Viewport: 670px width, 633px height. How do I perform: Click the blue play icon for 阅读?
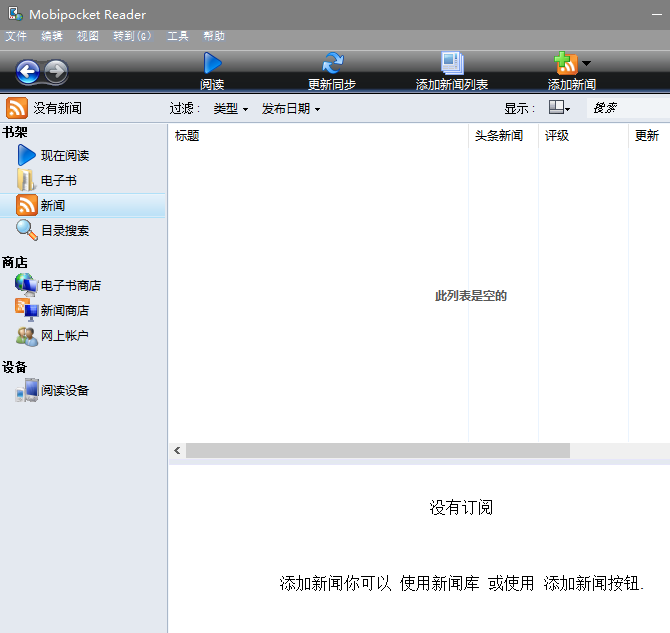(212, 63)
